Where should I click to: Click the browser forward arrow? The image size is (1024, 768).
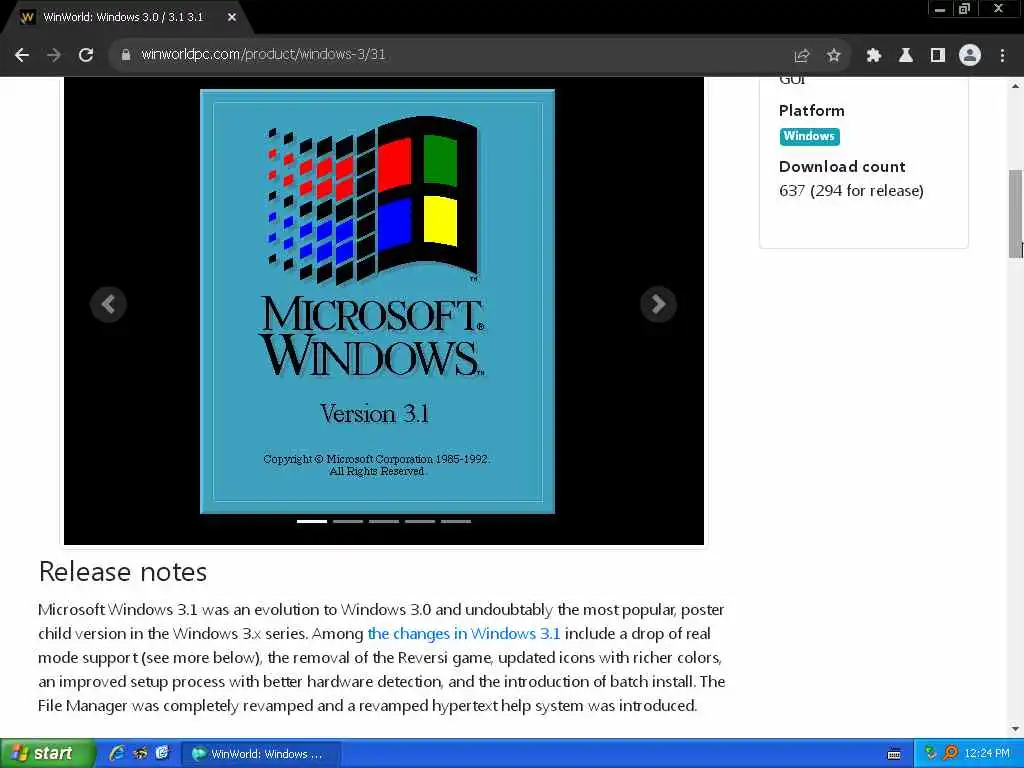pyautogui.click(x=54, y=55)
